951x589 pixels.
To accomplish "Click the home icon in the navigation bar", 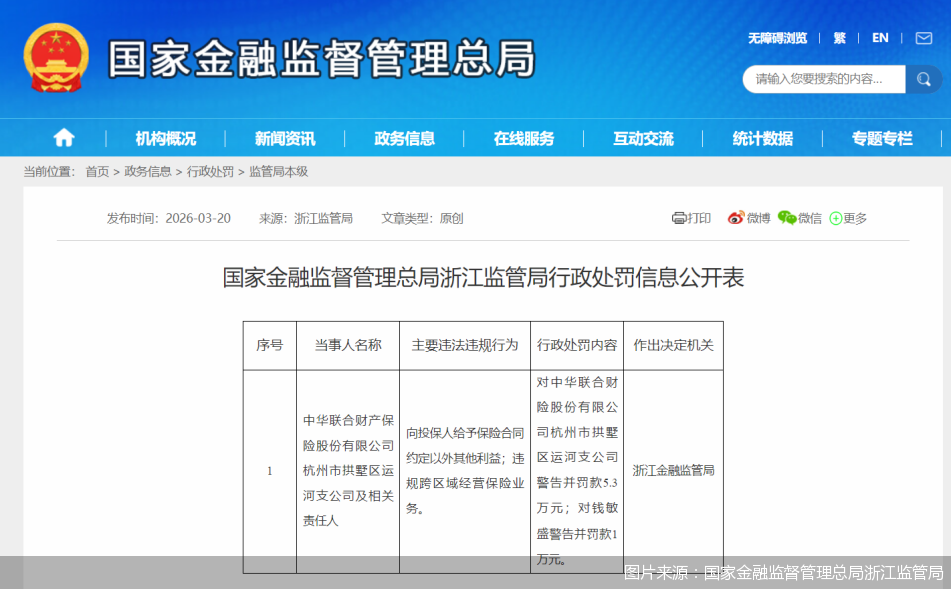I will [62, 138].
